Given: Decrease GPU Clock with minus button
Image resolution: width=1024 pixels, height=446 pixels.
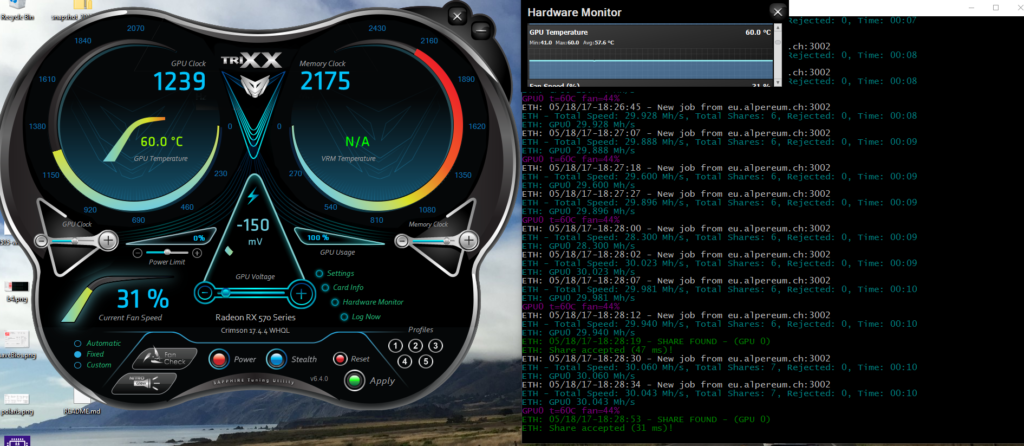Looking at the screenshot, I should tap(41, 241).
